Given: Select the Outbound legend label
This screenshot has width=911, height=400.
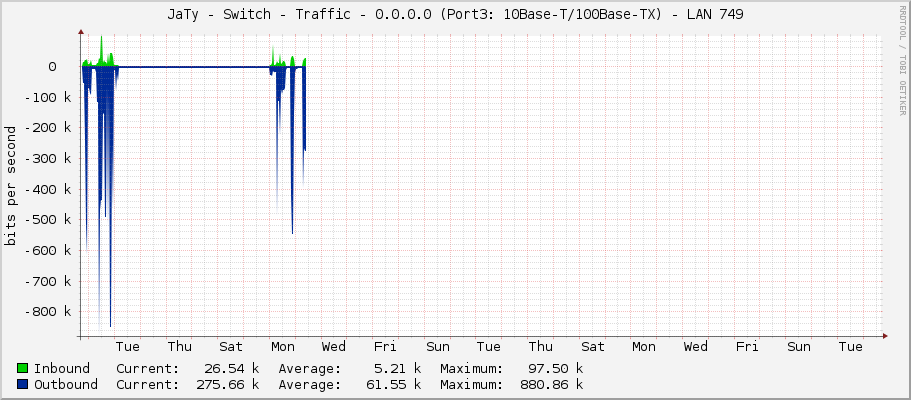Looking at the screenshot, I should pyautogui.click(x=66, y=384).
